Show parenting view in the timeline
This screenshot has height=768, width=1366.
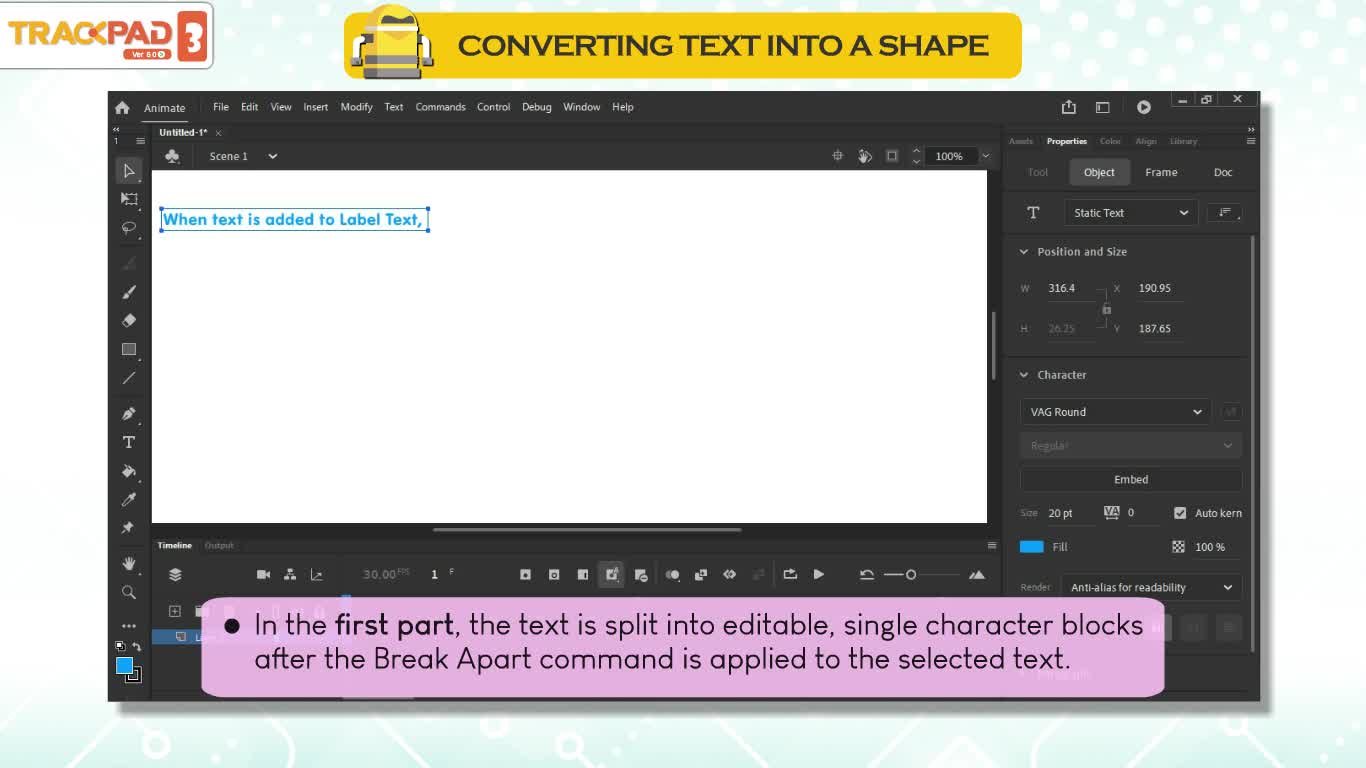(x=290, y=574)
